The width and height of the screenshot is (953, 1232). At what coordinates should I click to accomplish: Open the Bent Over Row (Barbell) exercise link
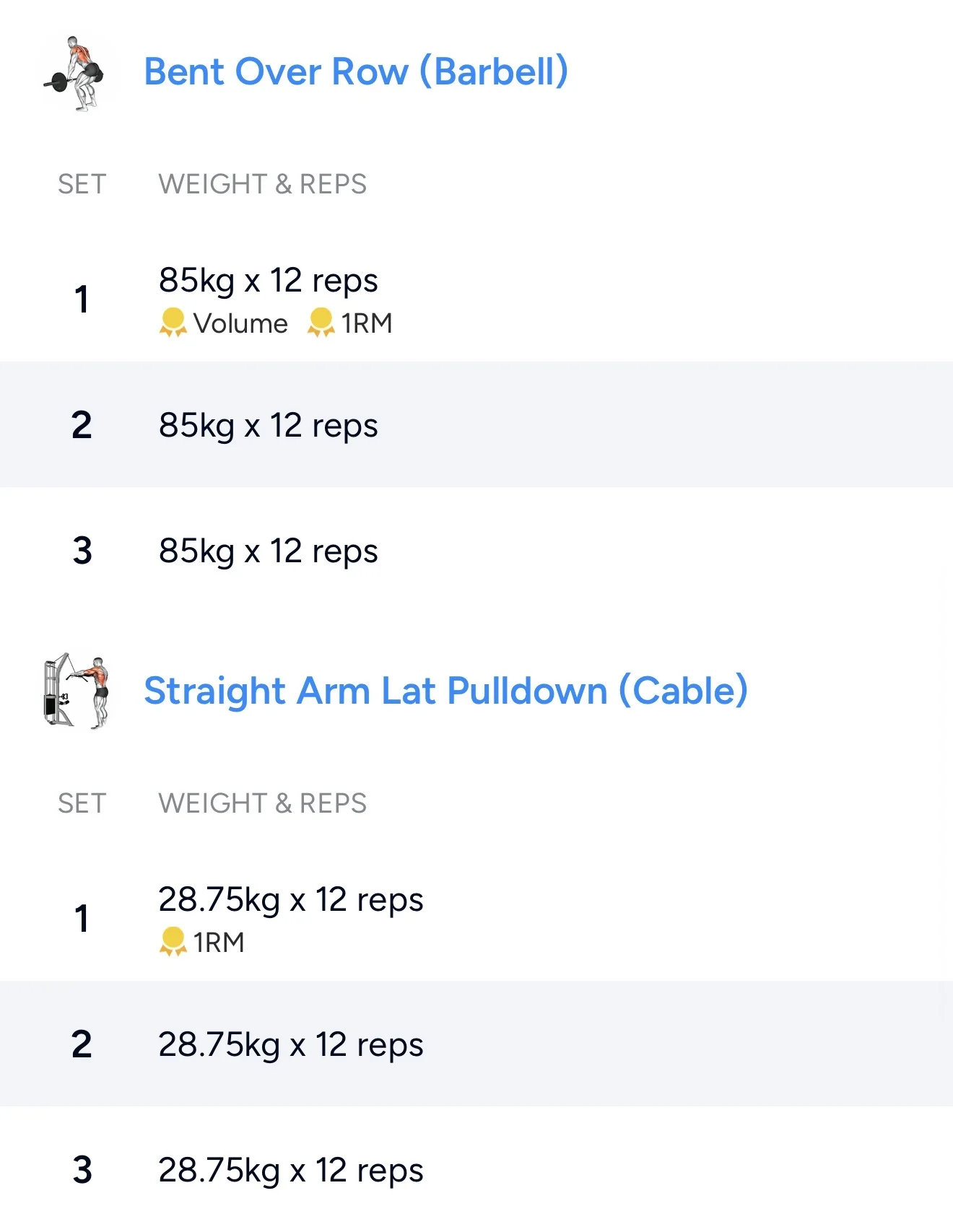[x=356, y=72]
